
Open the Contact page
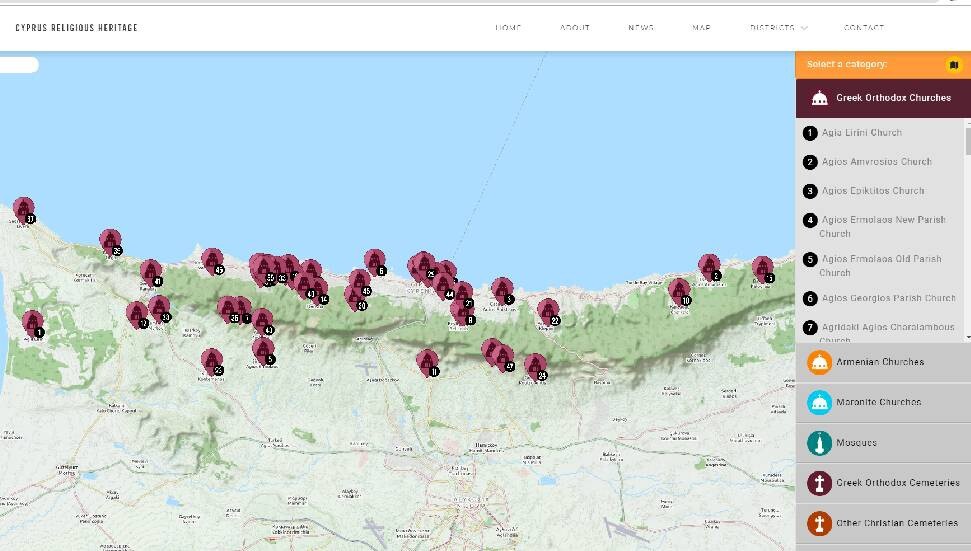tap(864, 28)
